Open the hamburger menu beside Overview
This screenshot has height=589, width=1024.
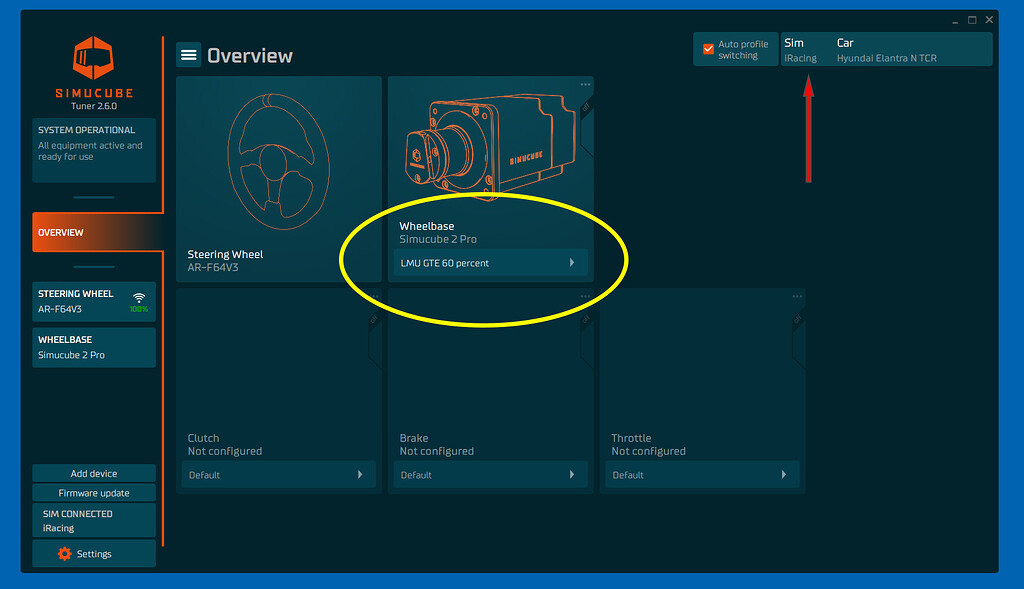point(189,54)
